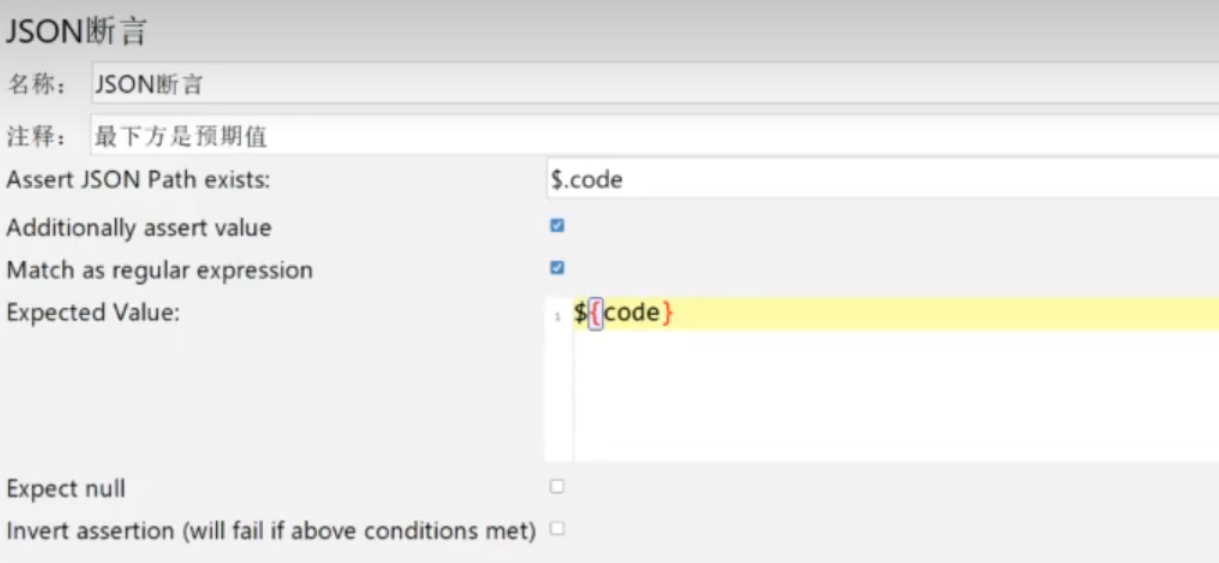Uncheck Match as regular expression checkbox
This screenshot has width=1219, height=563.
tap(557, 268)
